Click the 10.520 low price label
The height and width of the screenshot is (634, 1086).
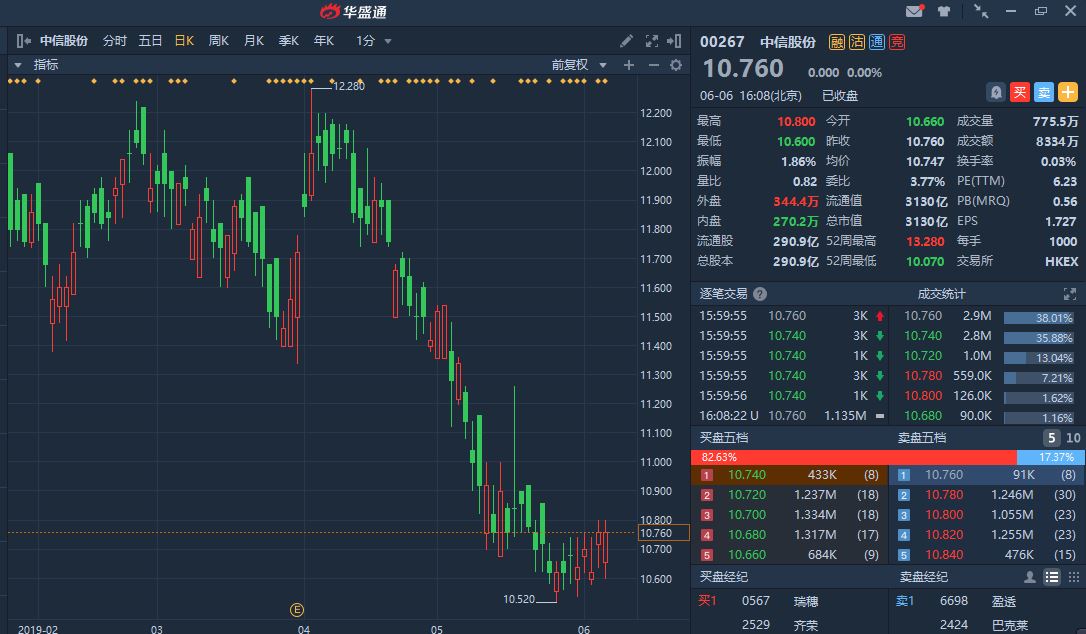(x=519, y=599)
